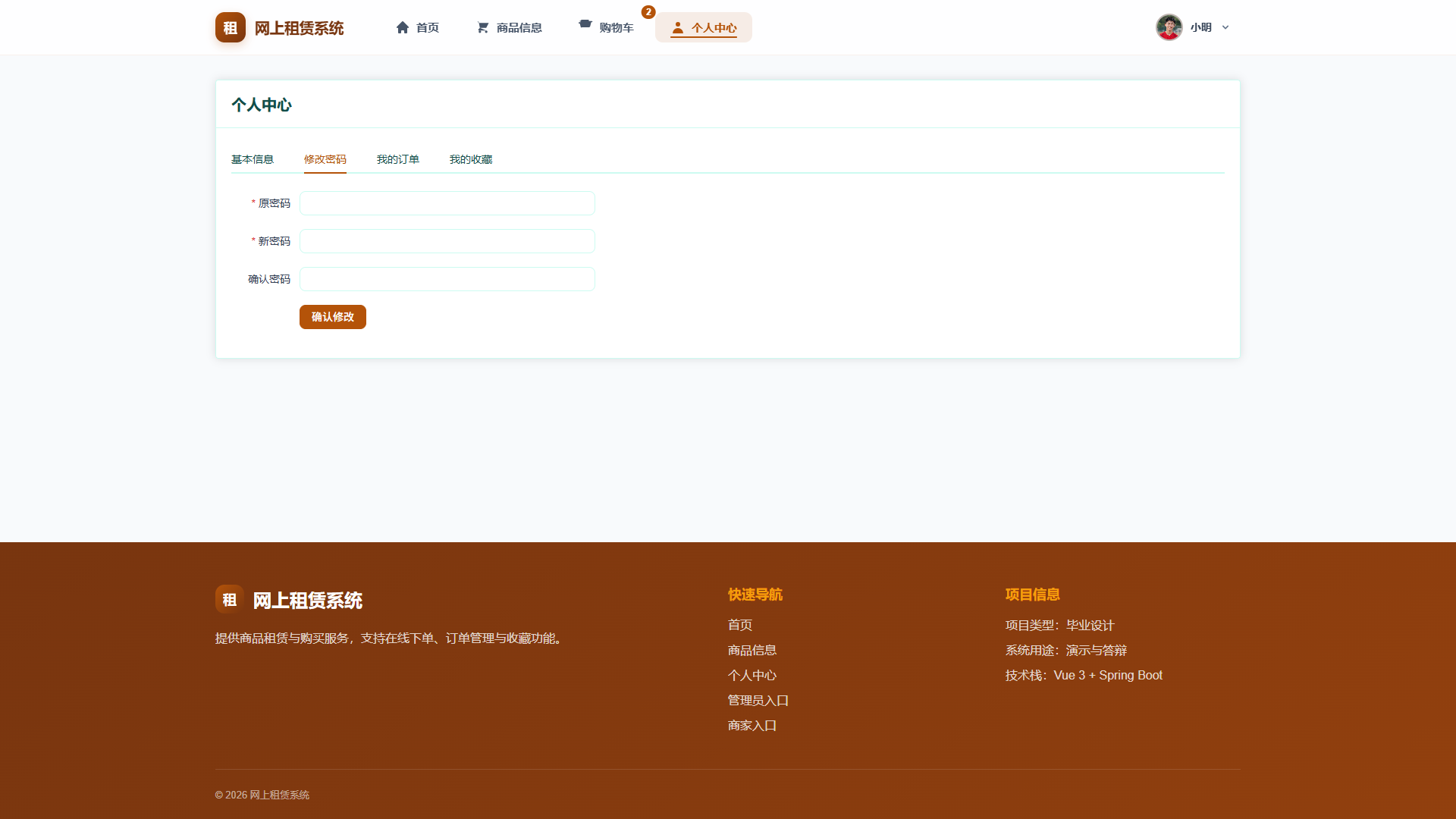The height and width of the screenshot is (819, 1456).
Task: Click the 小明 user avatar
Action: [x=1169, y=27]
